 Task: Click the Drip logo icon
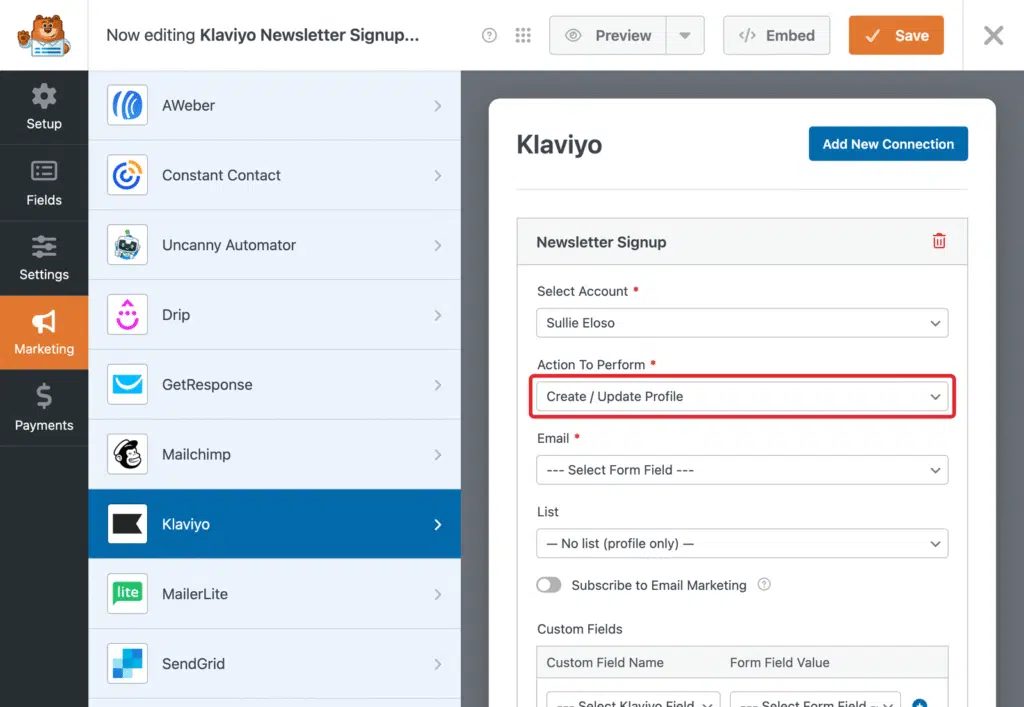[x=127, y=315]
